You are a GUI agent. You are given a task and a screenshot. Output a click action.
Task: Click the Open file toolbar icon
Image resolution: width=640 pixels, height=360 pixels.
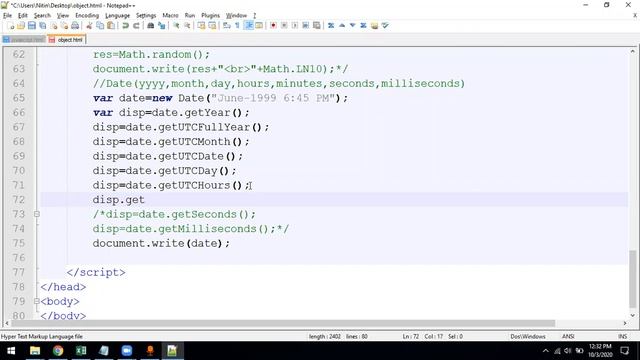[21, 26]
